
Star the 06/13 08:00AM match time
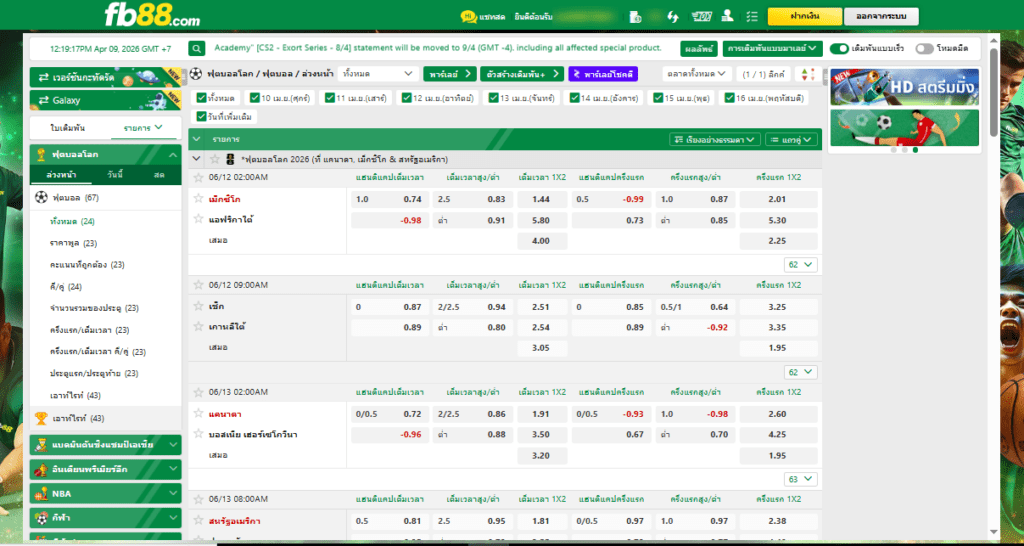click(199, 500)
